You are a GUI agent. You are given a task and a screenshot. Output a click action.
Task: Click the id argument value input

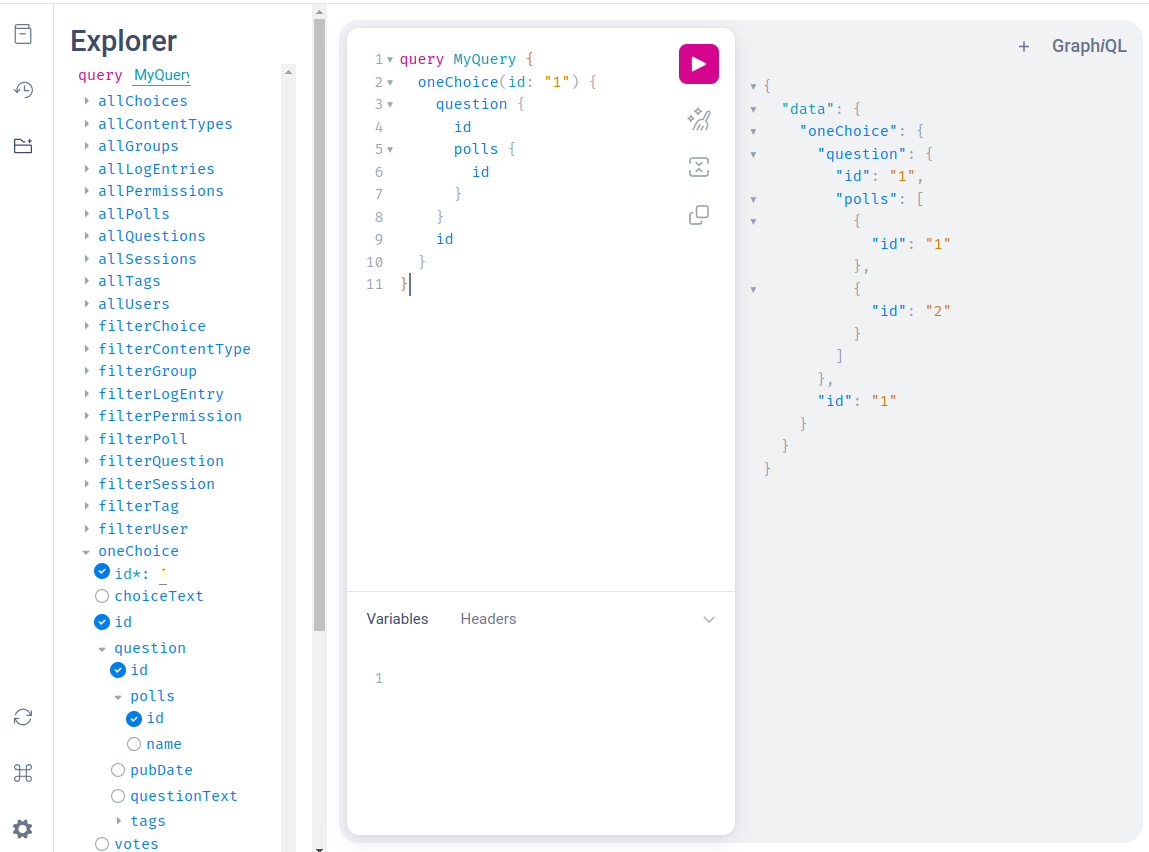pos(163,574)
